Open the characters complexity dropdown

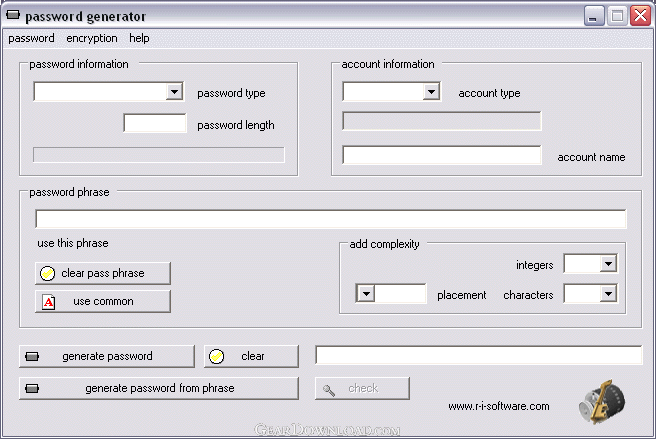[608, 294]
